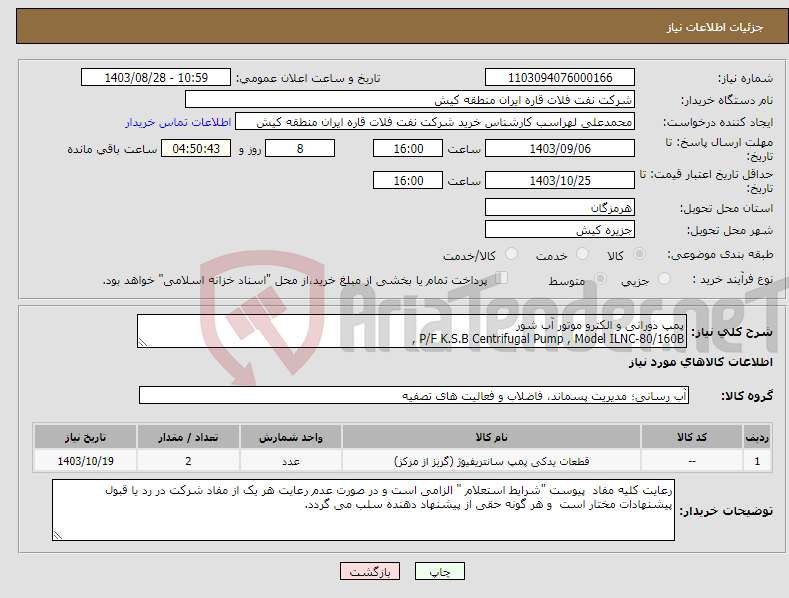This screenshot has width=789, height=598.
Task: Open the اطلاعات تماس خریدار link
Action: tap(178, 122)
